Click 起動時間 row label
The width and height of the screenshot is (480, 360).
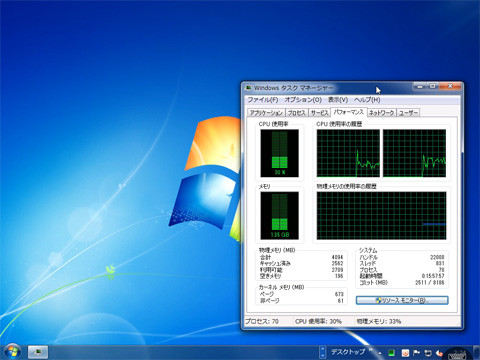click(x=371, y=276)
